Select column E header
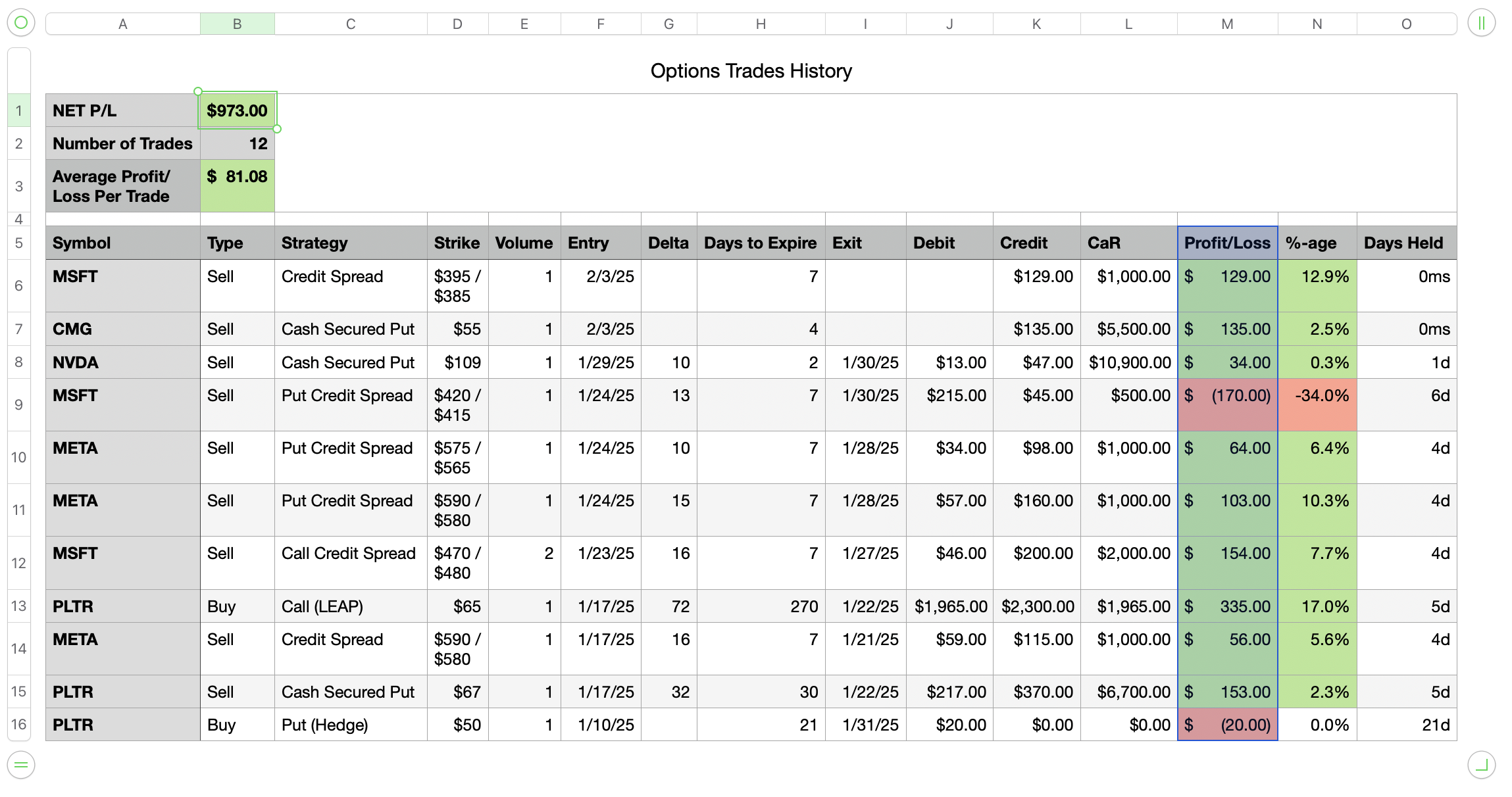The height and width of the screenshot is (797, 1512). [524, 24]
